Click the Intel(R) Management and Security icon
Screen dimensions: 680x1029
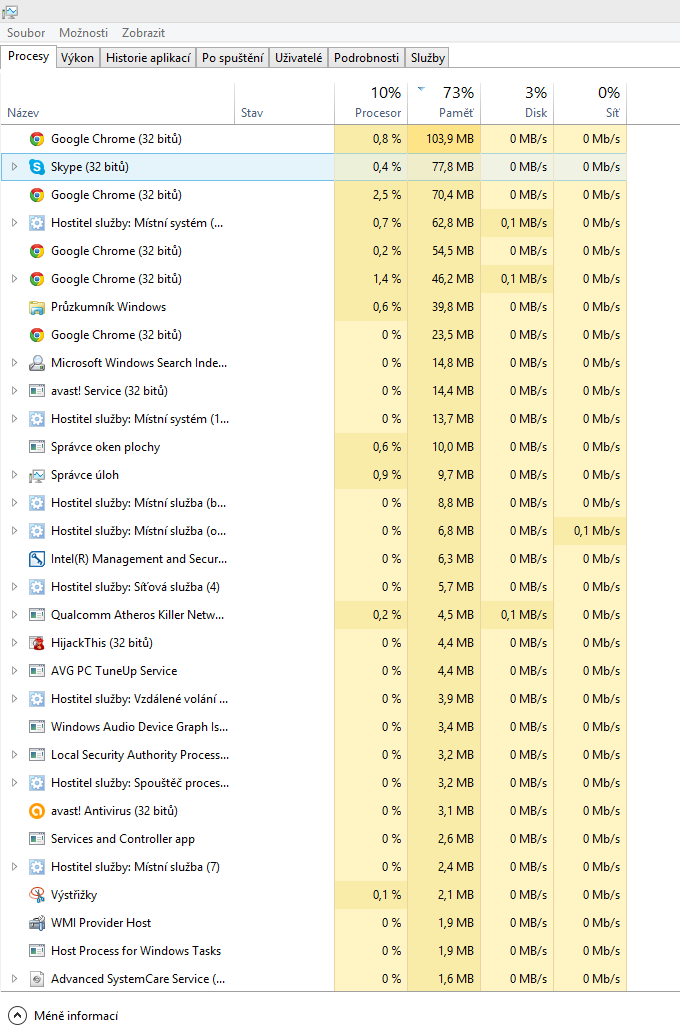pyautogui.click(x=37, y=559)
